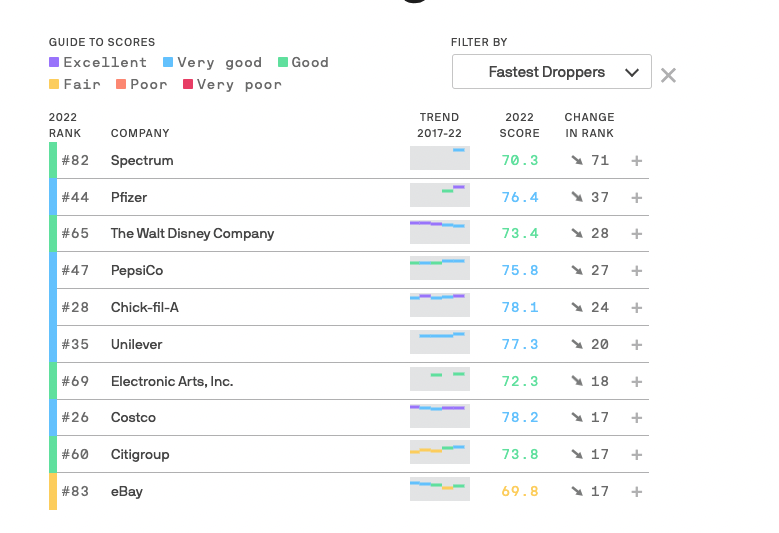Click the Spectrum company name
This screenshot has width=779, height=533.
point(142,161)
